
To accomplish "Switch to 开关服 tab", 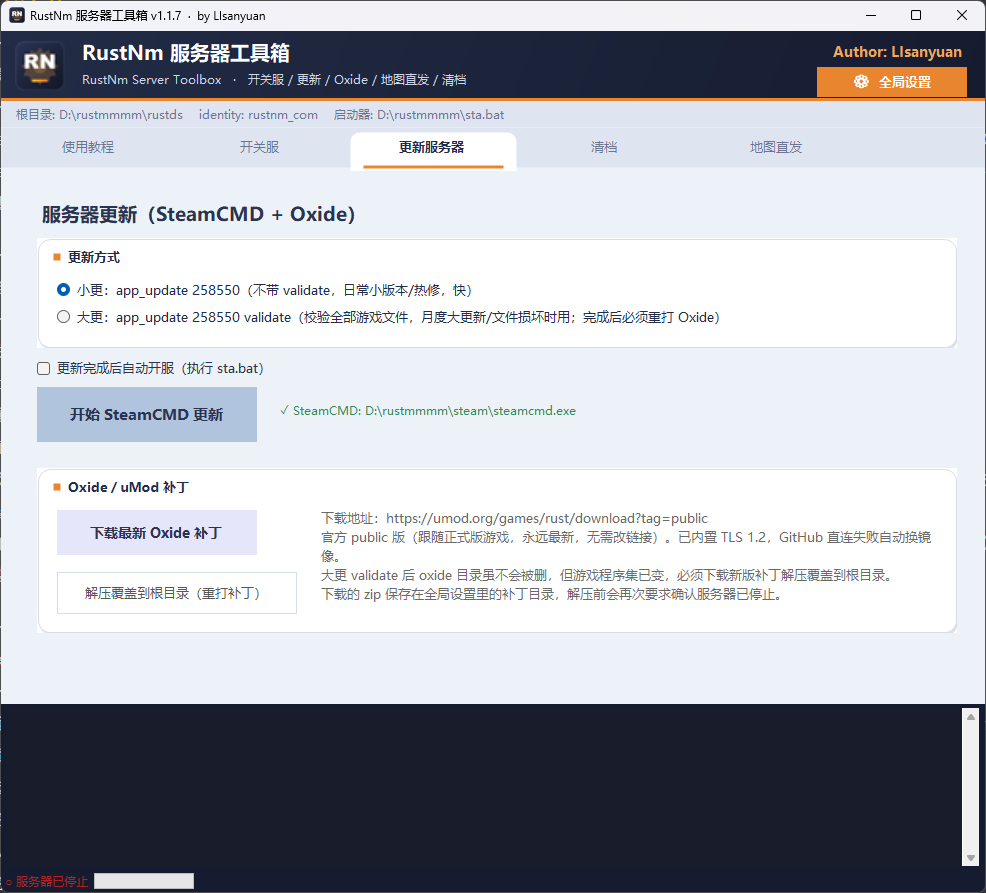I will [x=260, y=147].
